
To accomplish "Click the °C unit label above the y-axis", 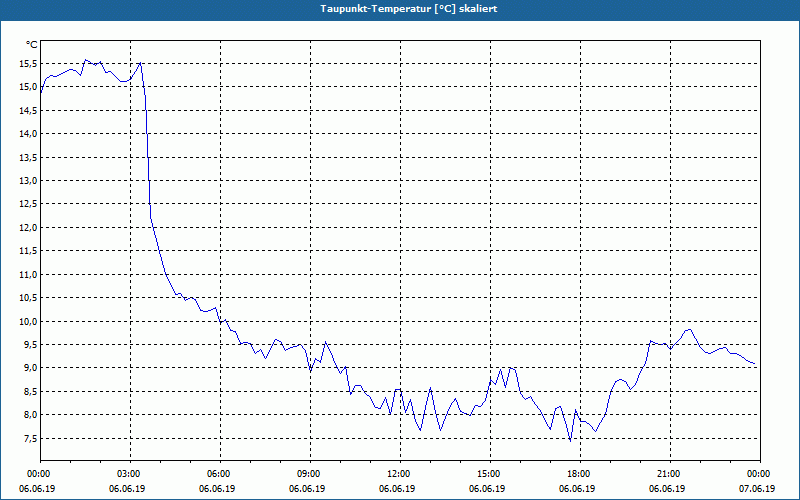I will tap(32, 45).
